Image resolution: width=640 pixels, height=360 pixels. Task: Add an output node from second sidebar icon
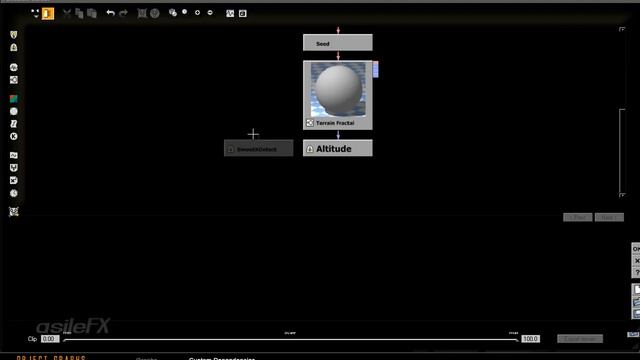14,47
